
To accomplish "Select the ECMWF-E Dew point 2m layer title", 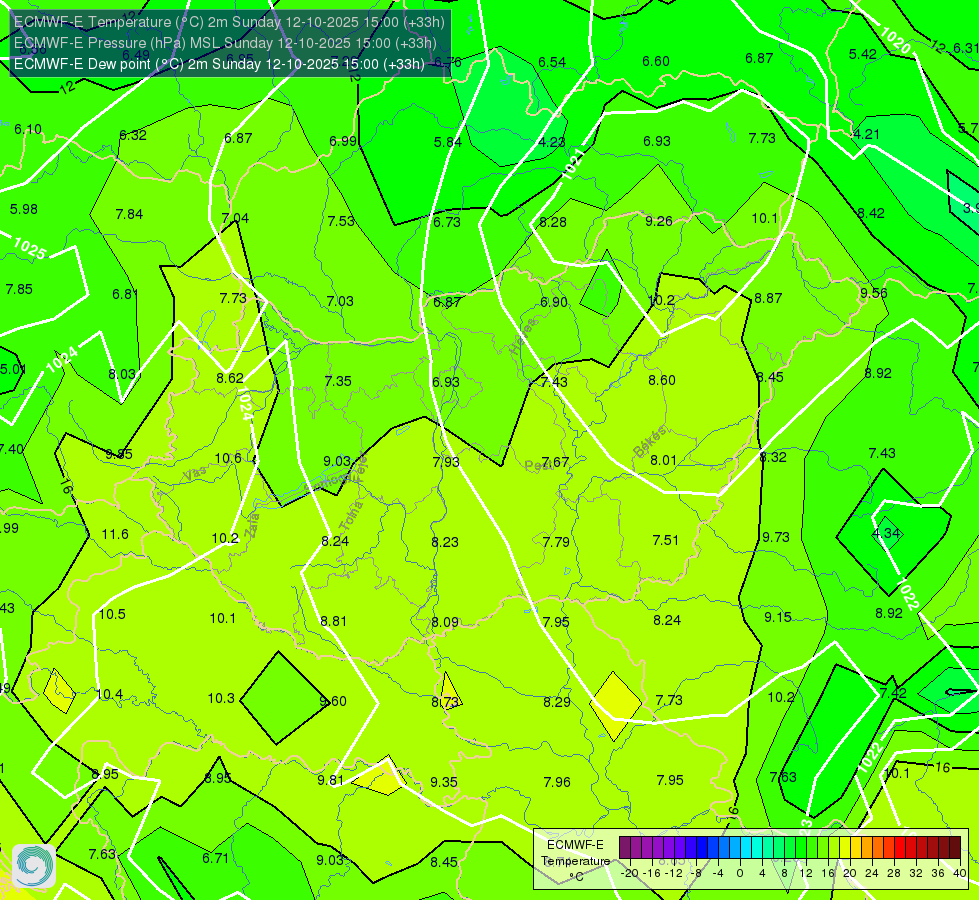I will (219, 64).
